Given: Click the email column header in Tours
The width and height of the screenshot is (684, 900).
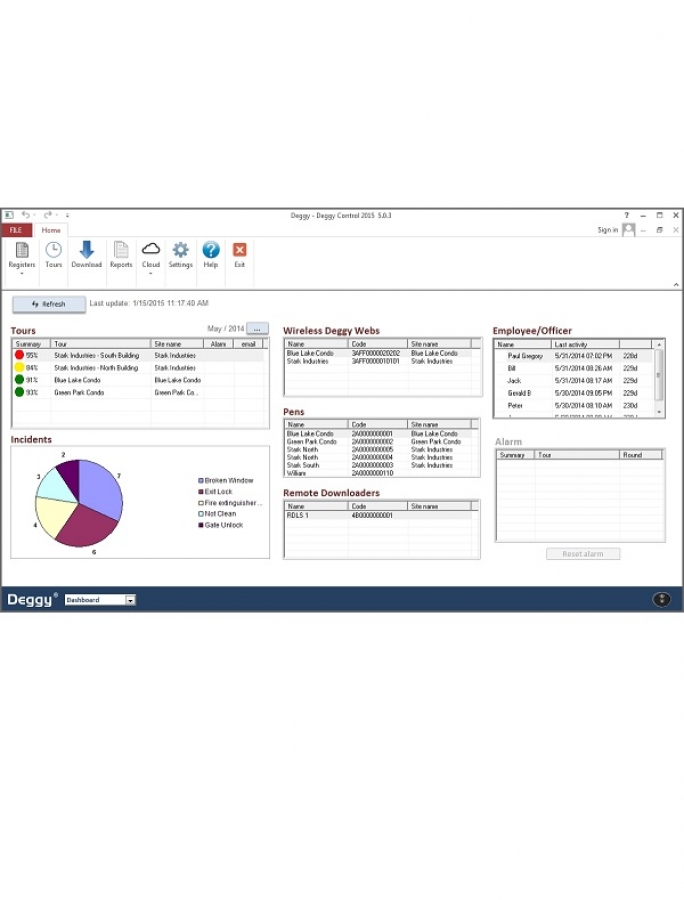Looking at the screenshot, I should [248, 344].
